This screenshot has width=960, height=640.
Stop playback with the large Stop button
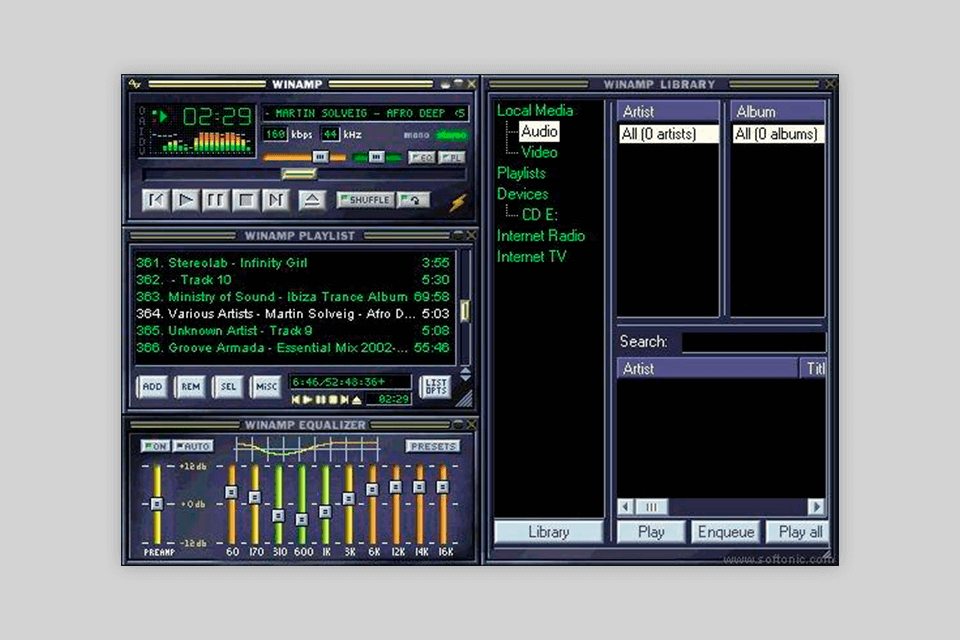pos(246,200)
